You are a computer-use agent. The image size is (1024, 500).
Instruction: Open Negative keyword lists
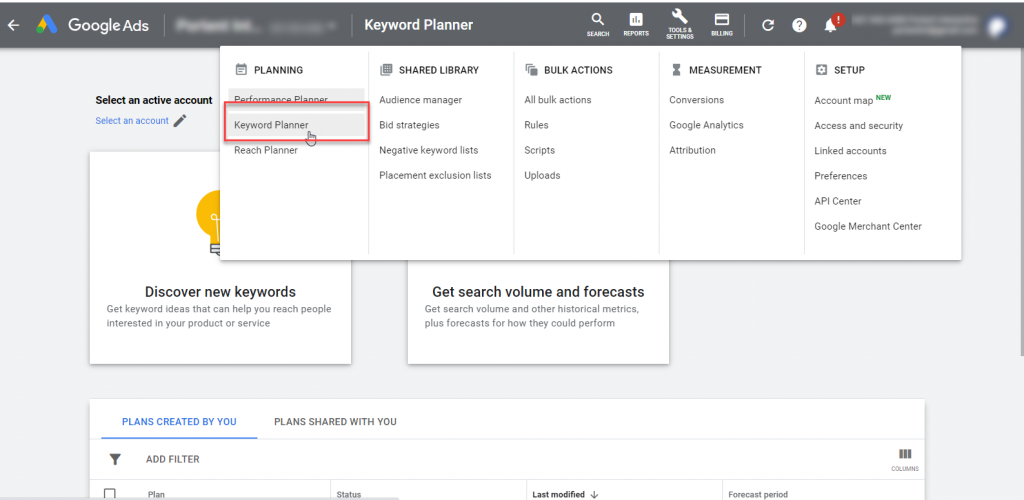(428, 150)
